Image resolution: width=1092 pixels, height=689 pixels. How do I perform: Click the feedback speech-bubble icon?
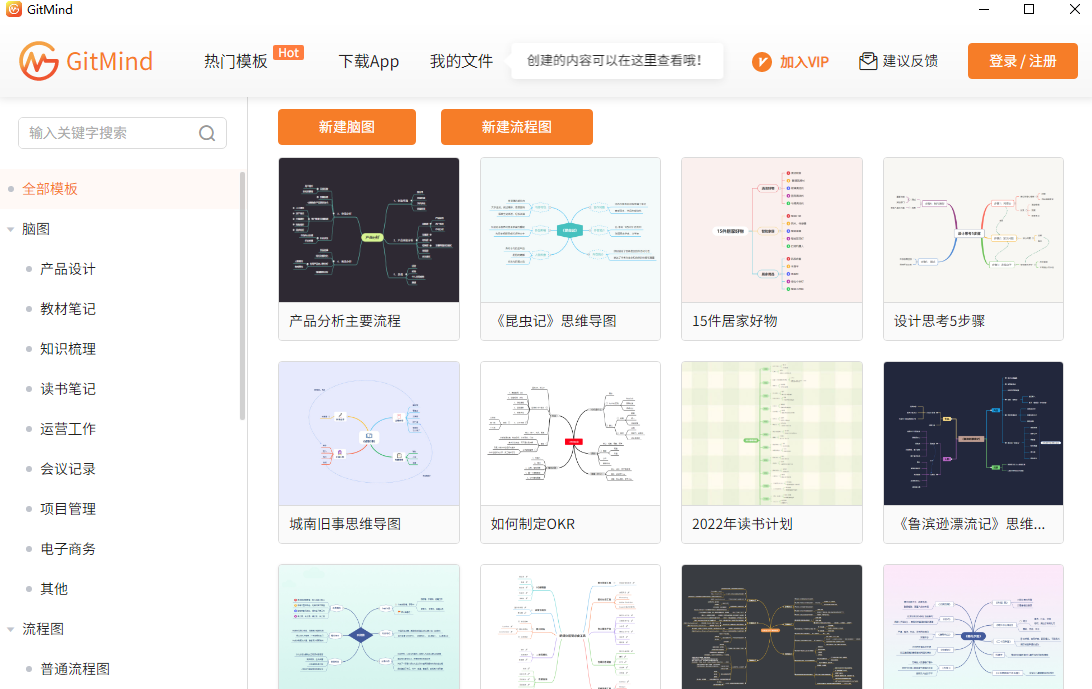[x=866, y=61]
